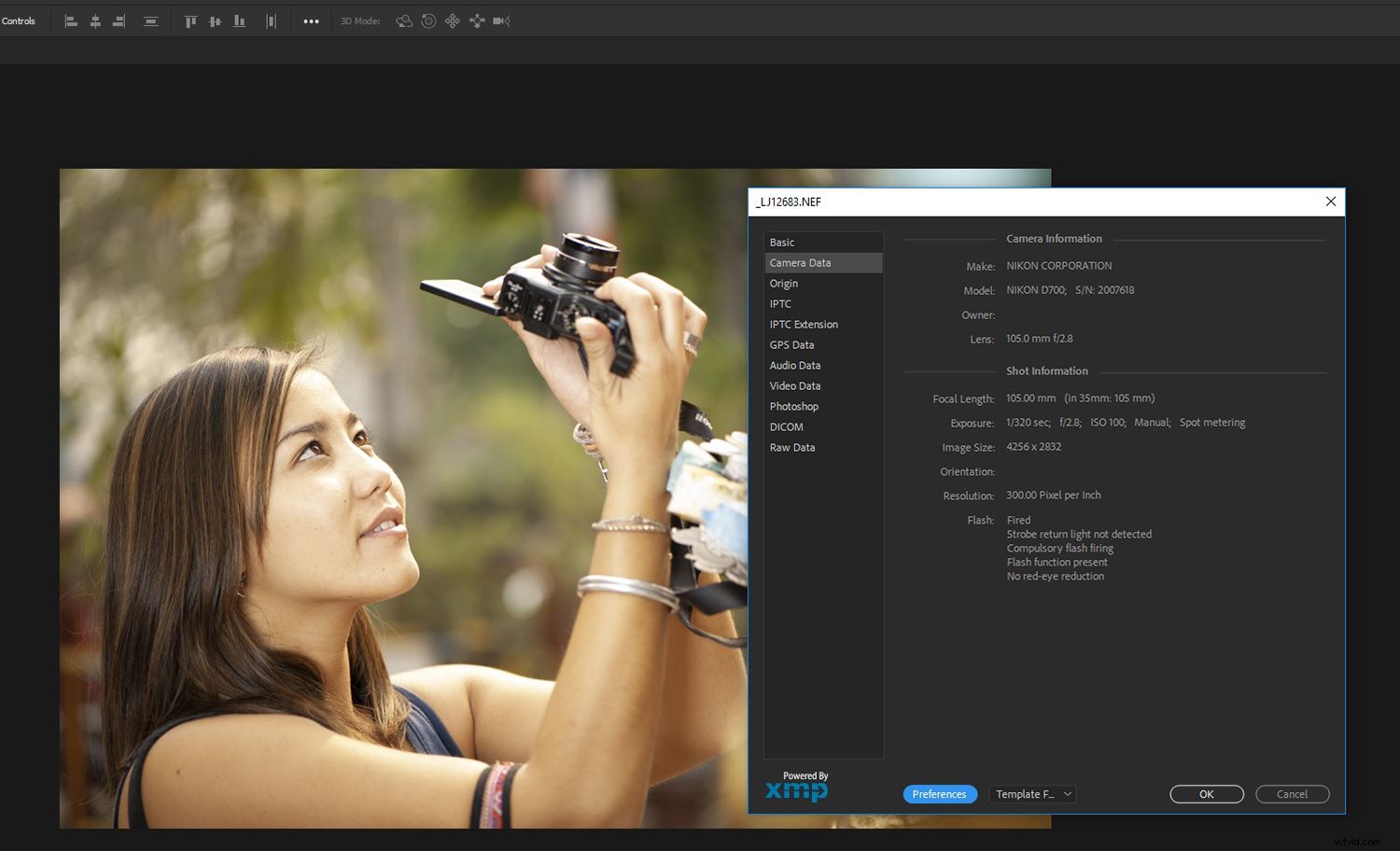Activate the slide 3D camera mode icon
This screenshot has height=851, width=1400.
[477, 21]
